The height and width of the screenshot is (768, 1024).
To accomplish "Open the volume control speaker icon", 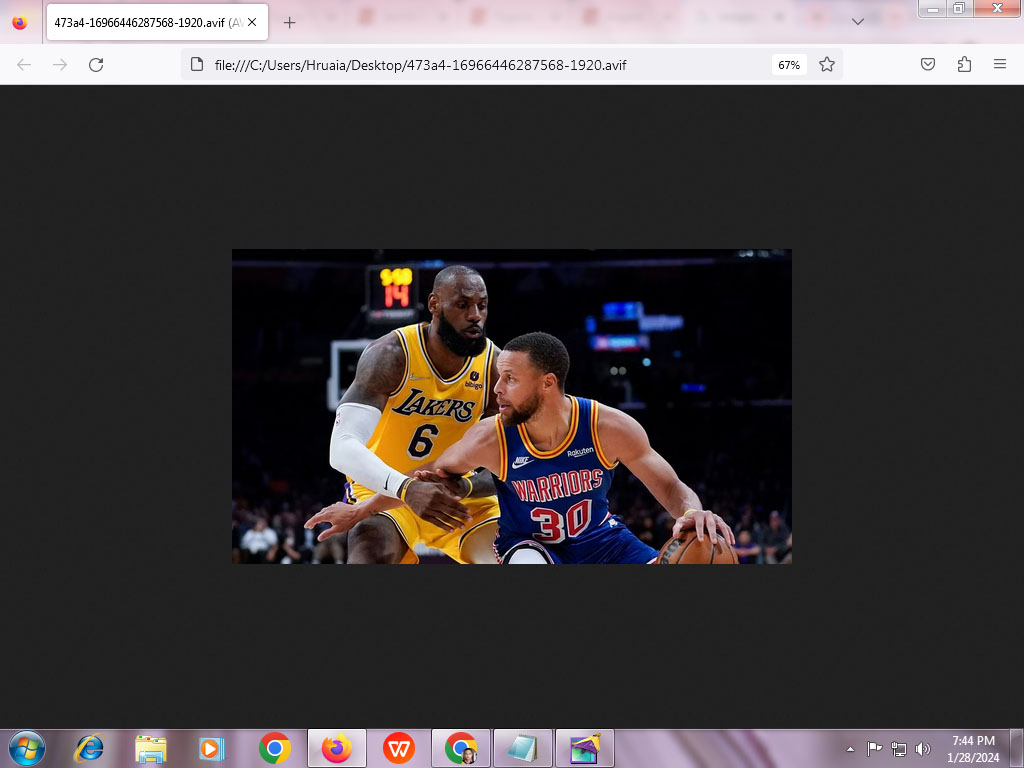I will pyautogui.click(x=922, y=749).
